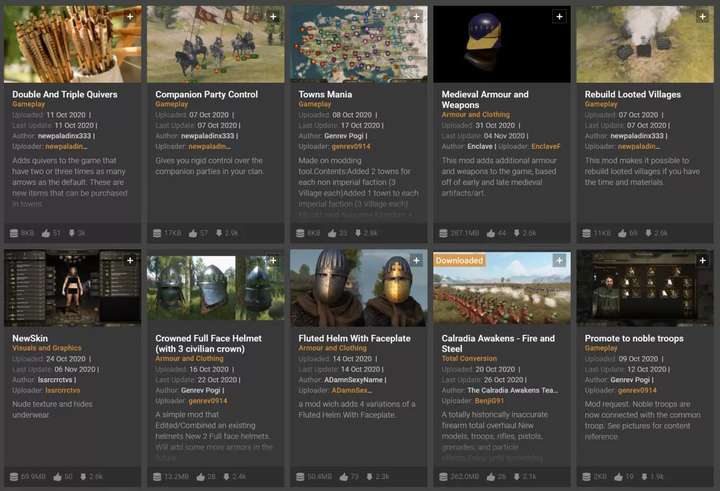Click thumbs-up icon on Promote to noble troops
The height and width of the screenshot is (491, 720).
click(619, 477)
